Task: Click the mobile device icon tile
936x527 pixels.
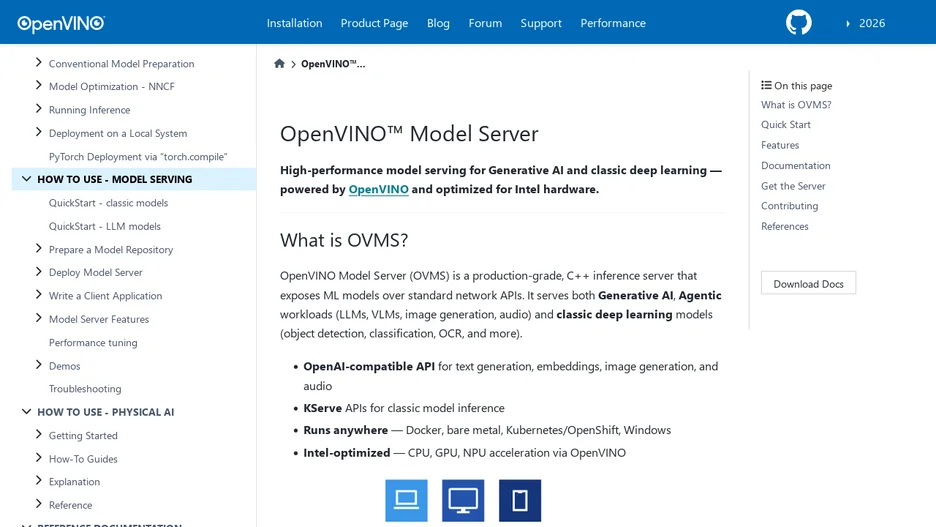Action: point(519,500)
